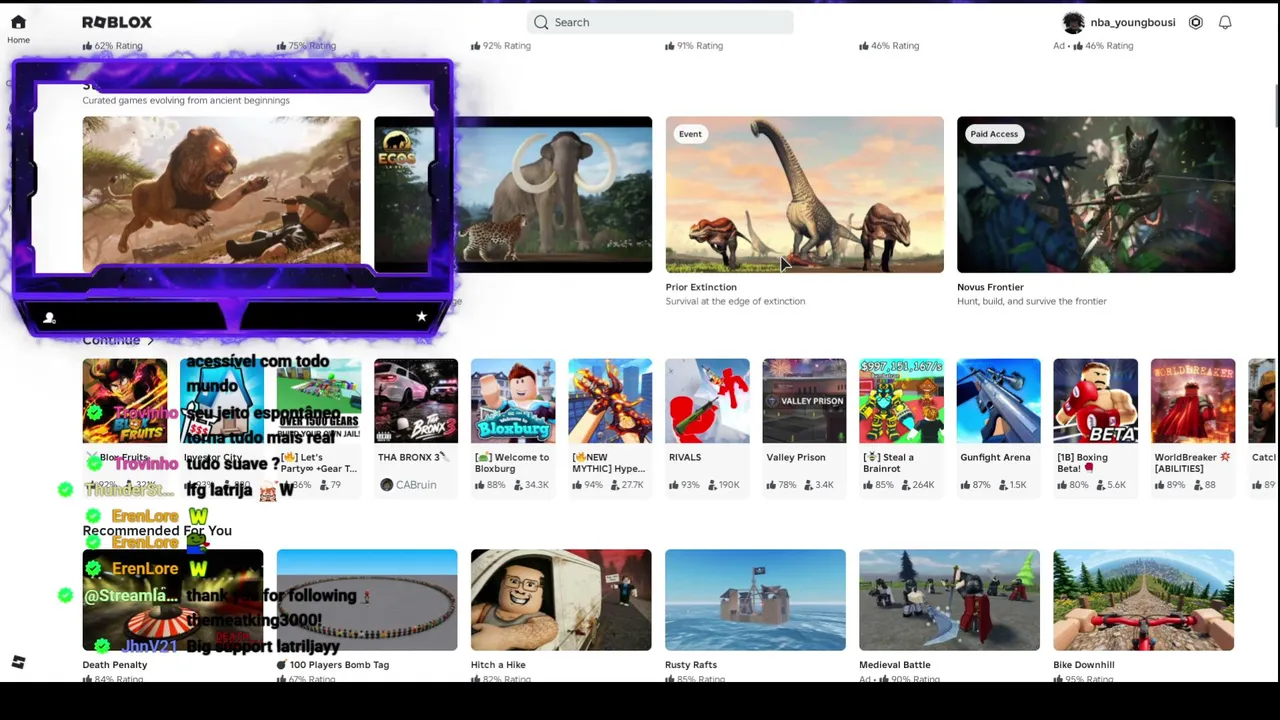Viewport: 1280px width, 720px height.
Task: Open the Rusty Rafts thumbnail
Action: point(755,600)
